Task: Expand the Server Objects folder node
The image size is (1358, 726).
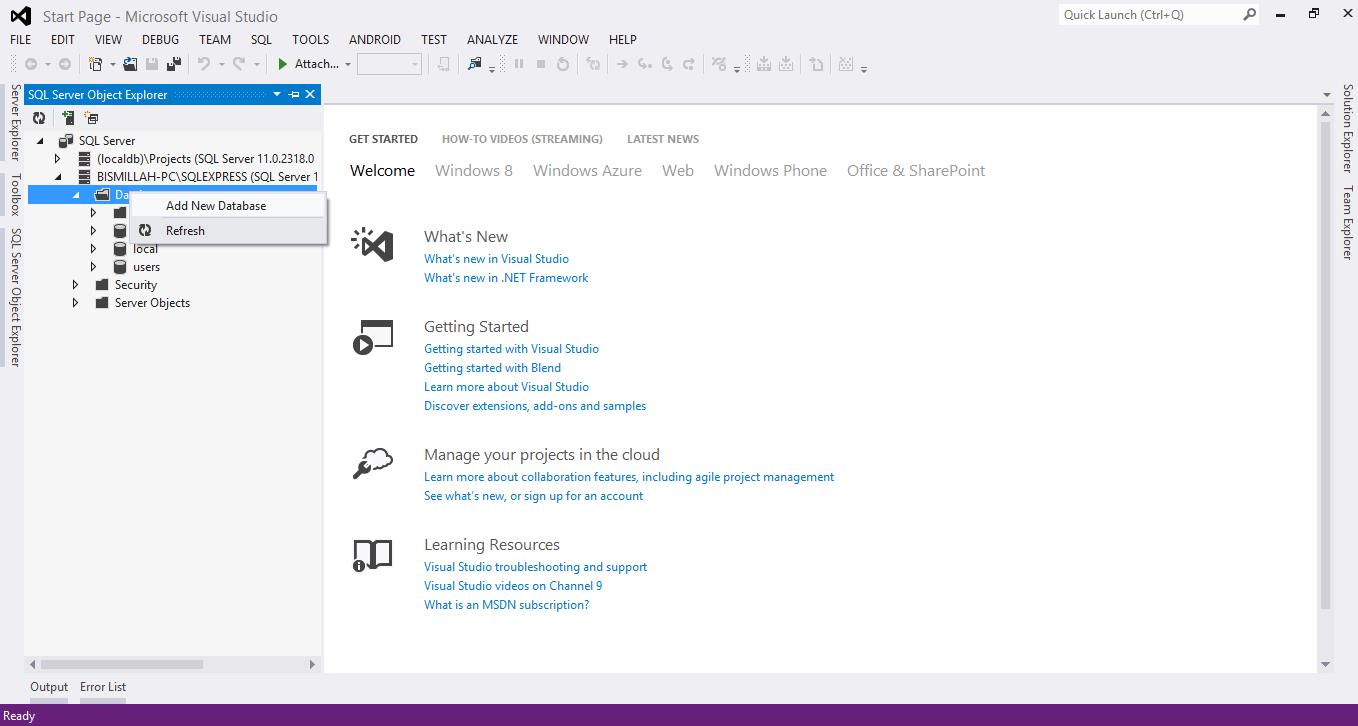Action: (76, 303)
